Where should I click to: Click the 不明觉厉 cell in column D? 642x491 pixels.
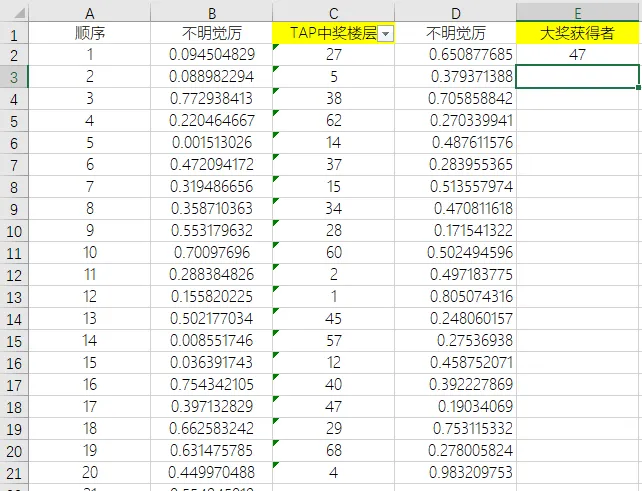tap(455, 33)
